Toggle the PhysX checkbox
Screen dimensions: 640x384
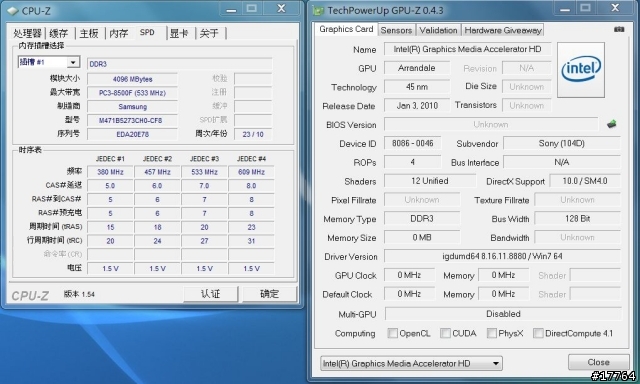point(491,333)
